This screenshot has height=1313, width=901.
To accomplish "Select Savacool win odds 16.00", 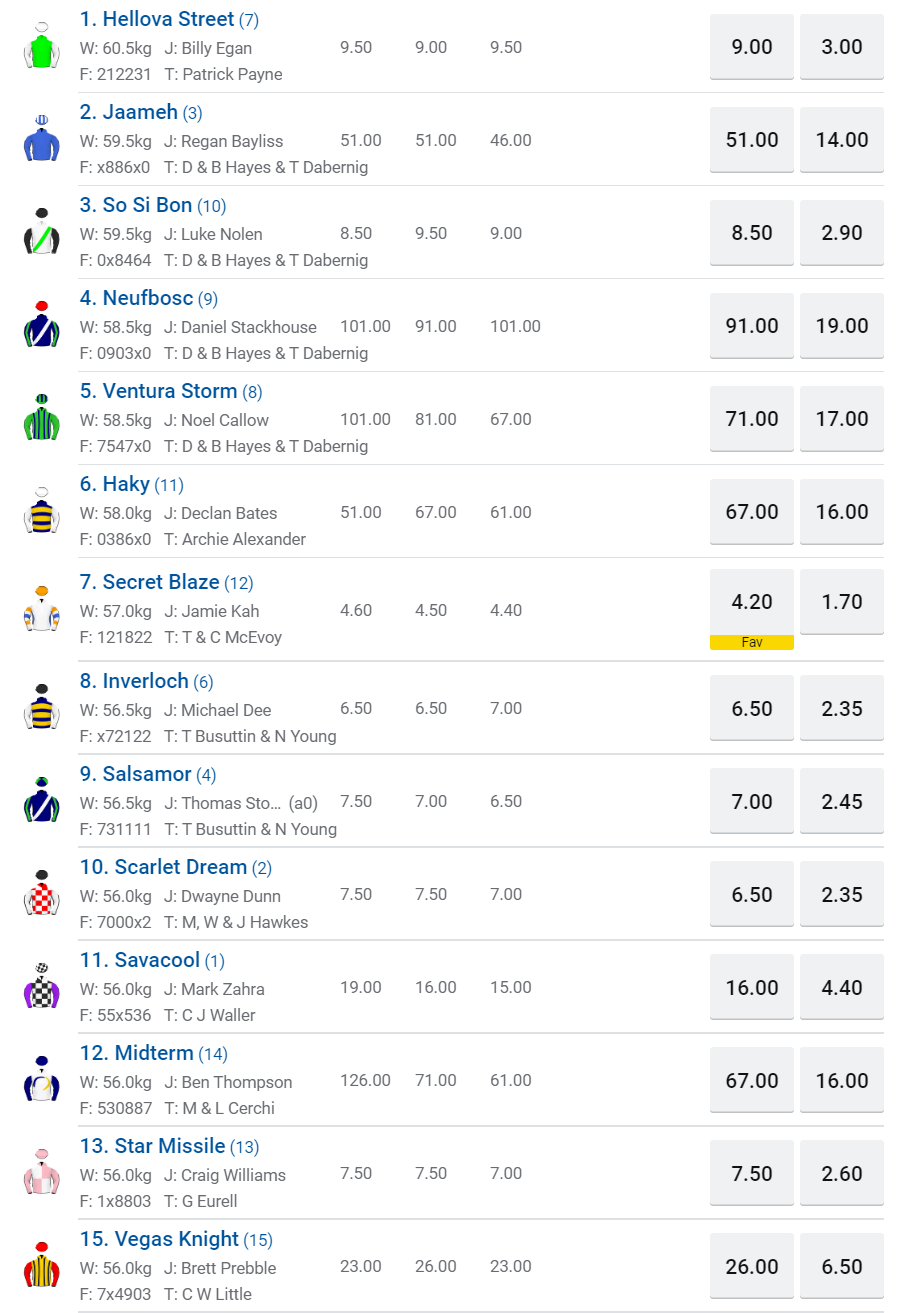I will [751, 987].
